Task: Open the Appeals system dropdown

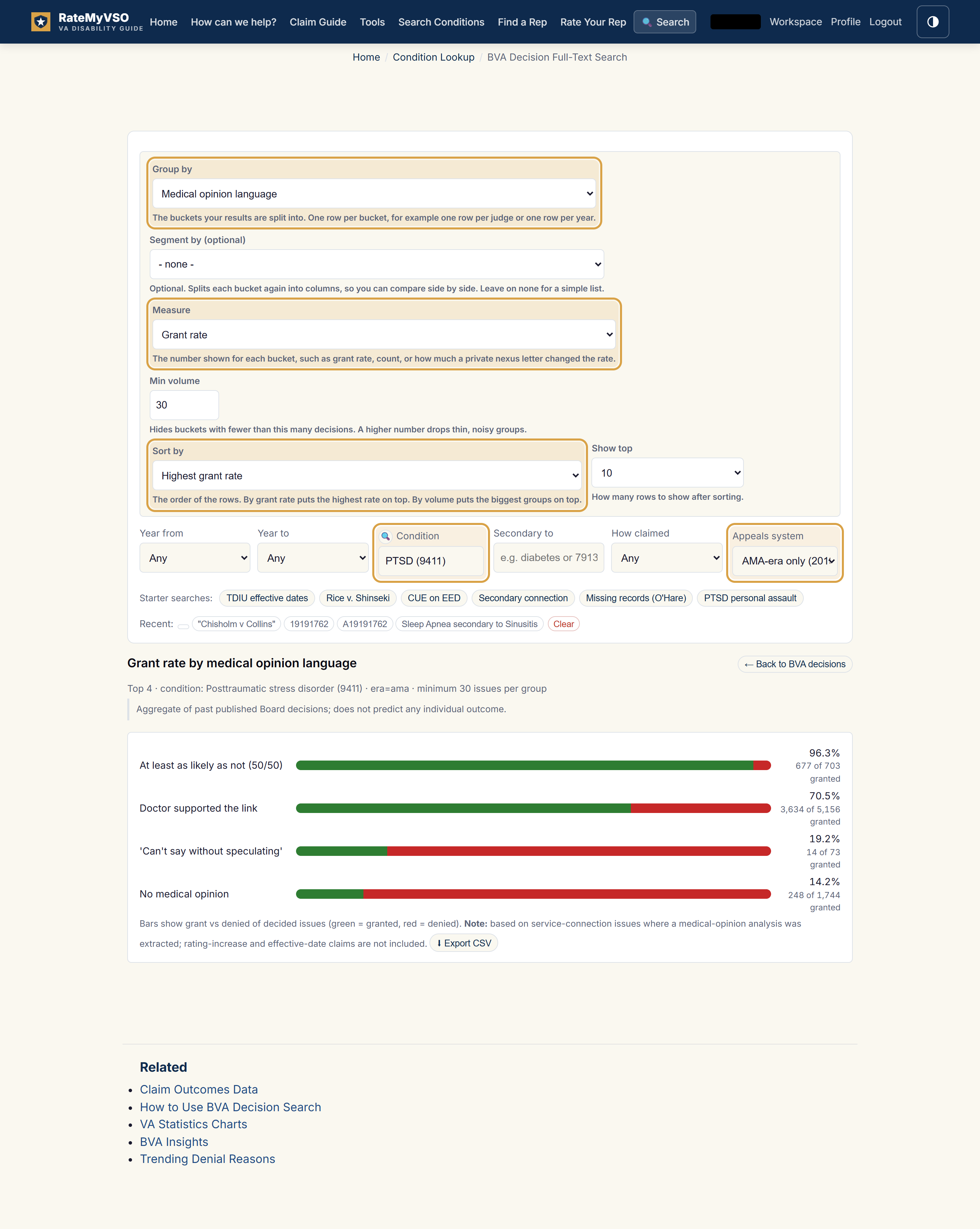Action: 785,561
